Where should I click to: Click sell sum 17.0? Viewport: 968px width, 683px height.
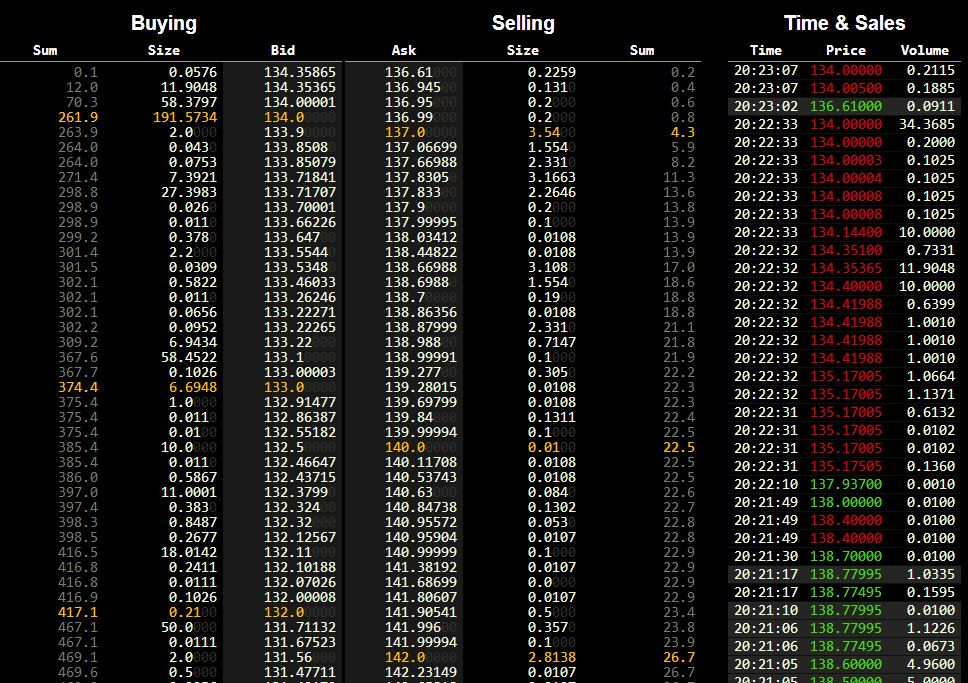[678, 267]
